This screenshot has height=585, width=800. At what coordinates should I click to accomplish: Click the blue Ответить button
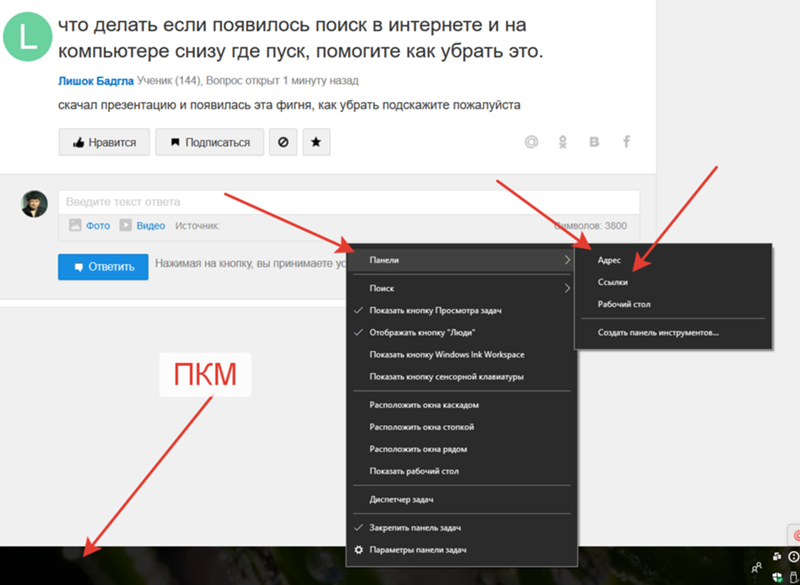tap(103, 267)
